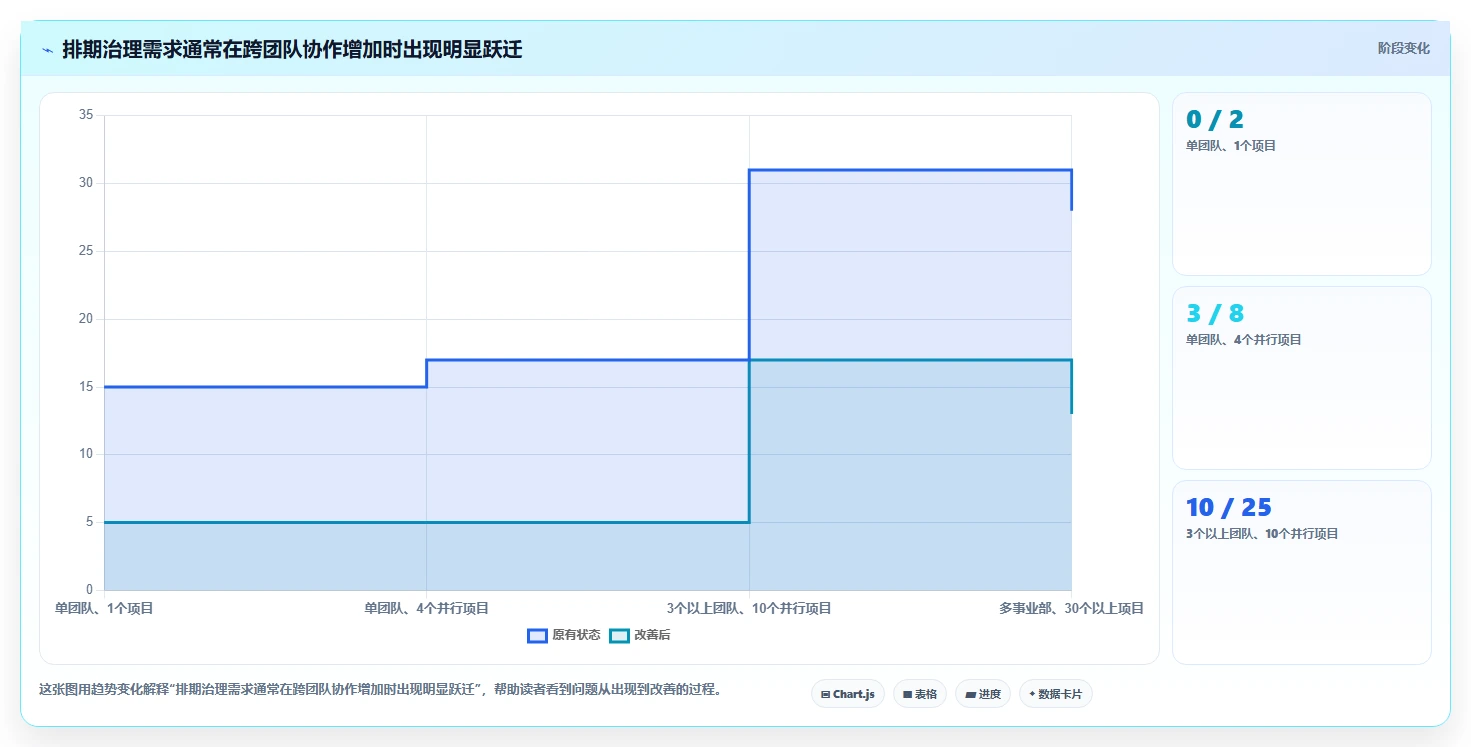Open the 0 / 2 data card
1471x747 pixels.
(1301, 184)
